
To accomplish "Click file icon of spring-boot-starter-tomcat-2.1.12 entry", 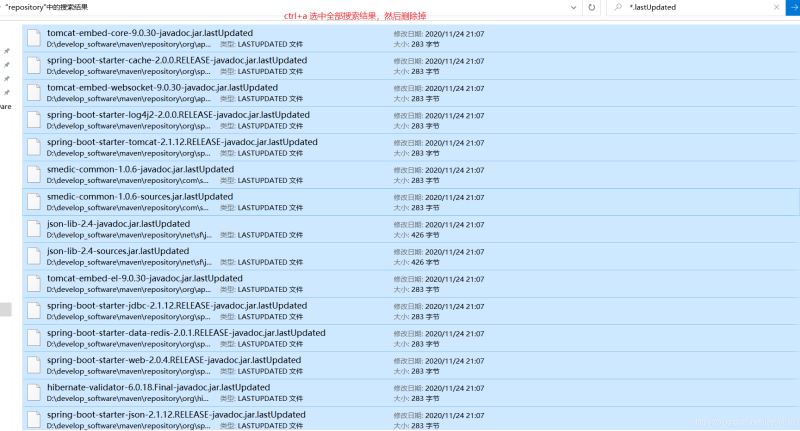I will click(34, 147).
